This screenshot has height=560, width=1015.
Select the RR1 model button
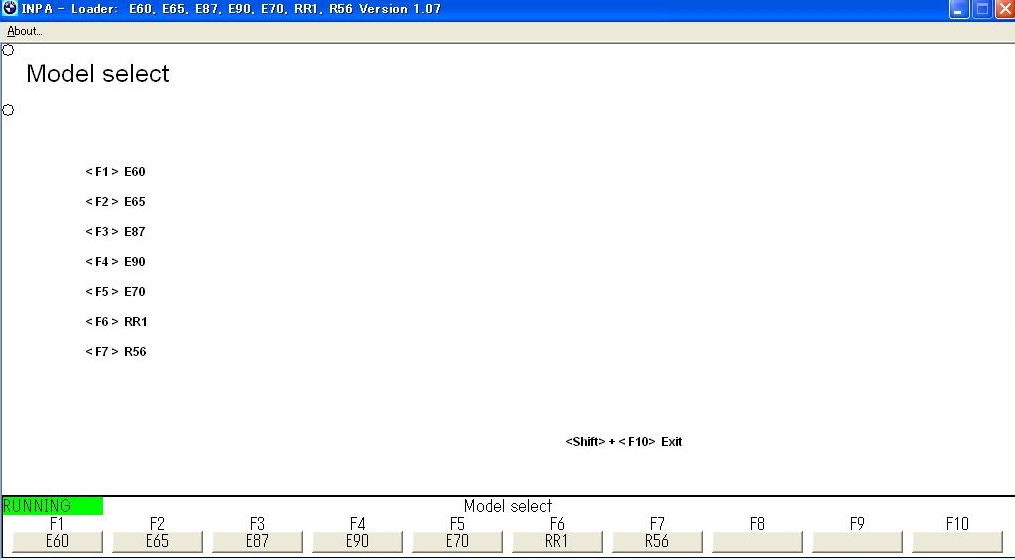pos(557,541)
